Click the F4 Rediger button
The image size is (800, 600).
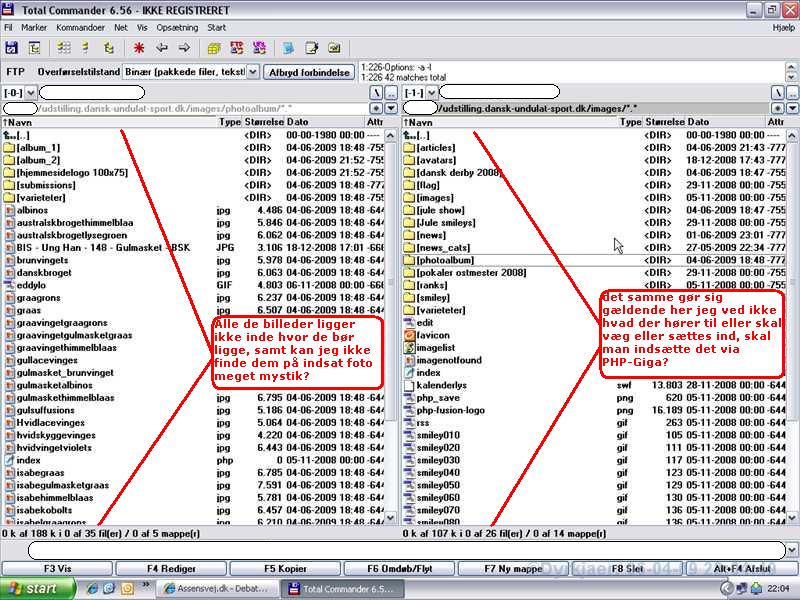coord(171,568)
